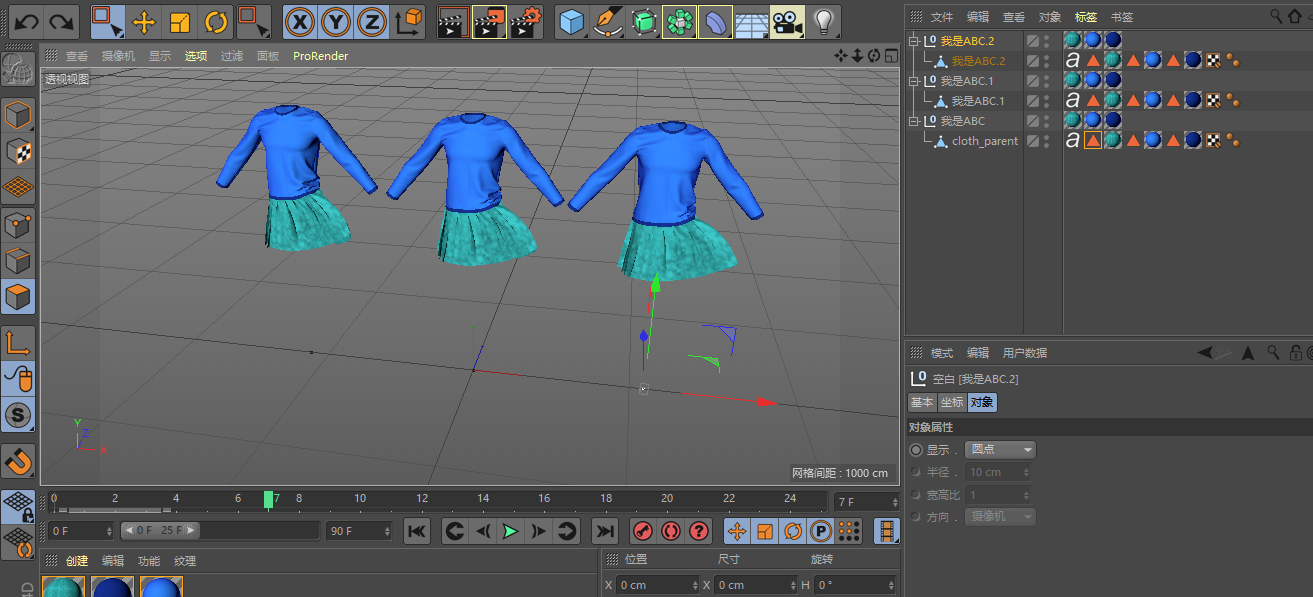Open object manager 文件 menu
This screenshot has width=1313, height=597.
click(x=942, y=17)
